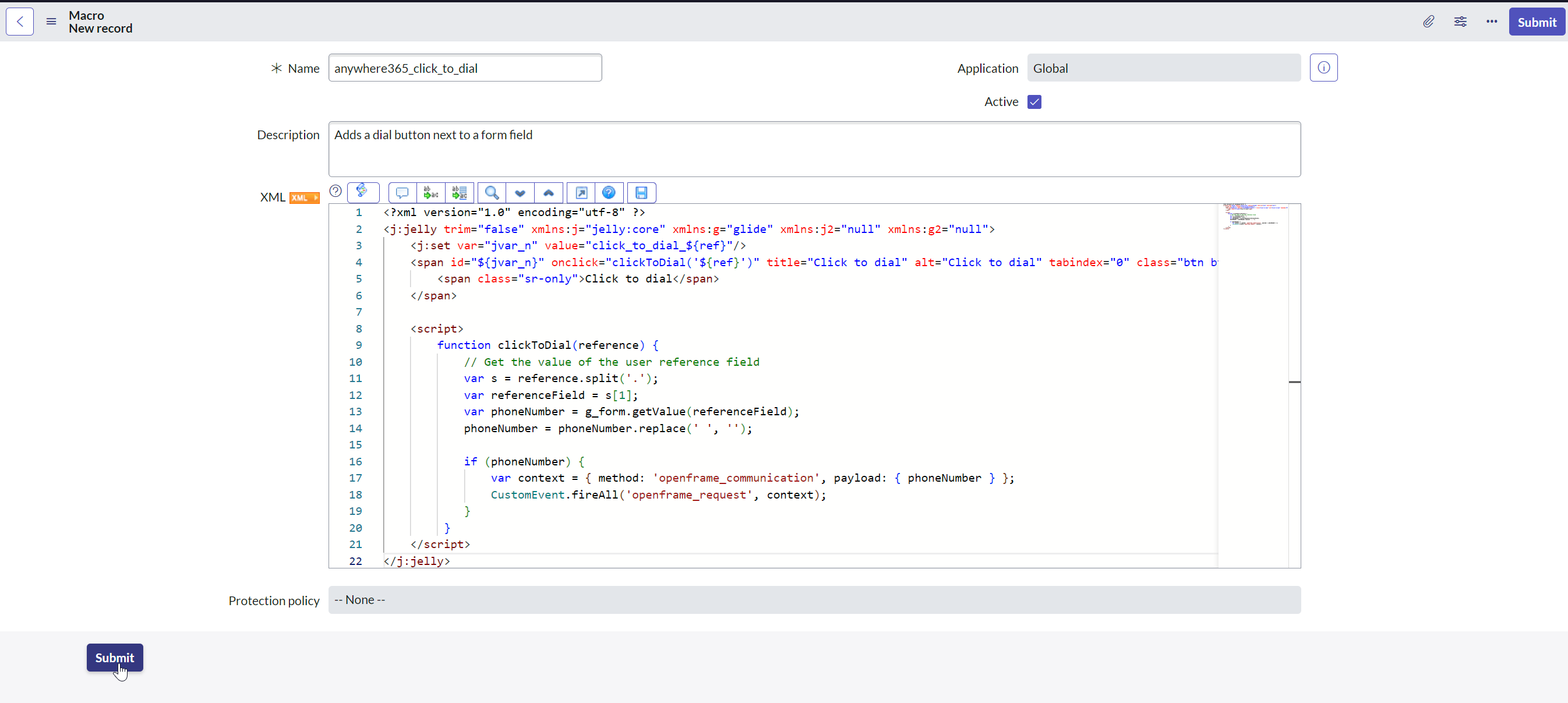Click the script syntax editor toggle icon

pos(363,192)
